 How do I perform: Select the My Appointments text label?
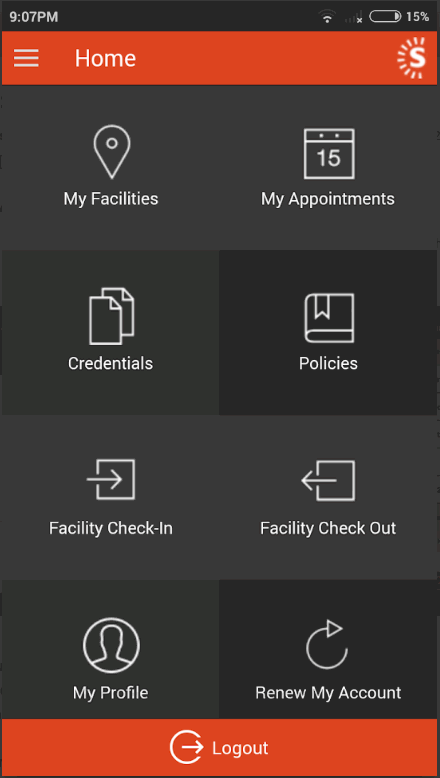point(328,199)
